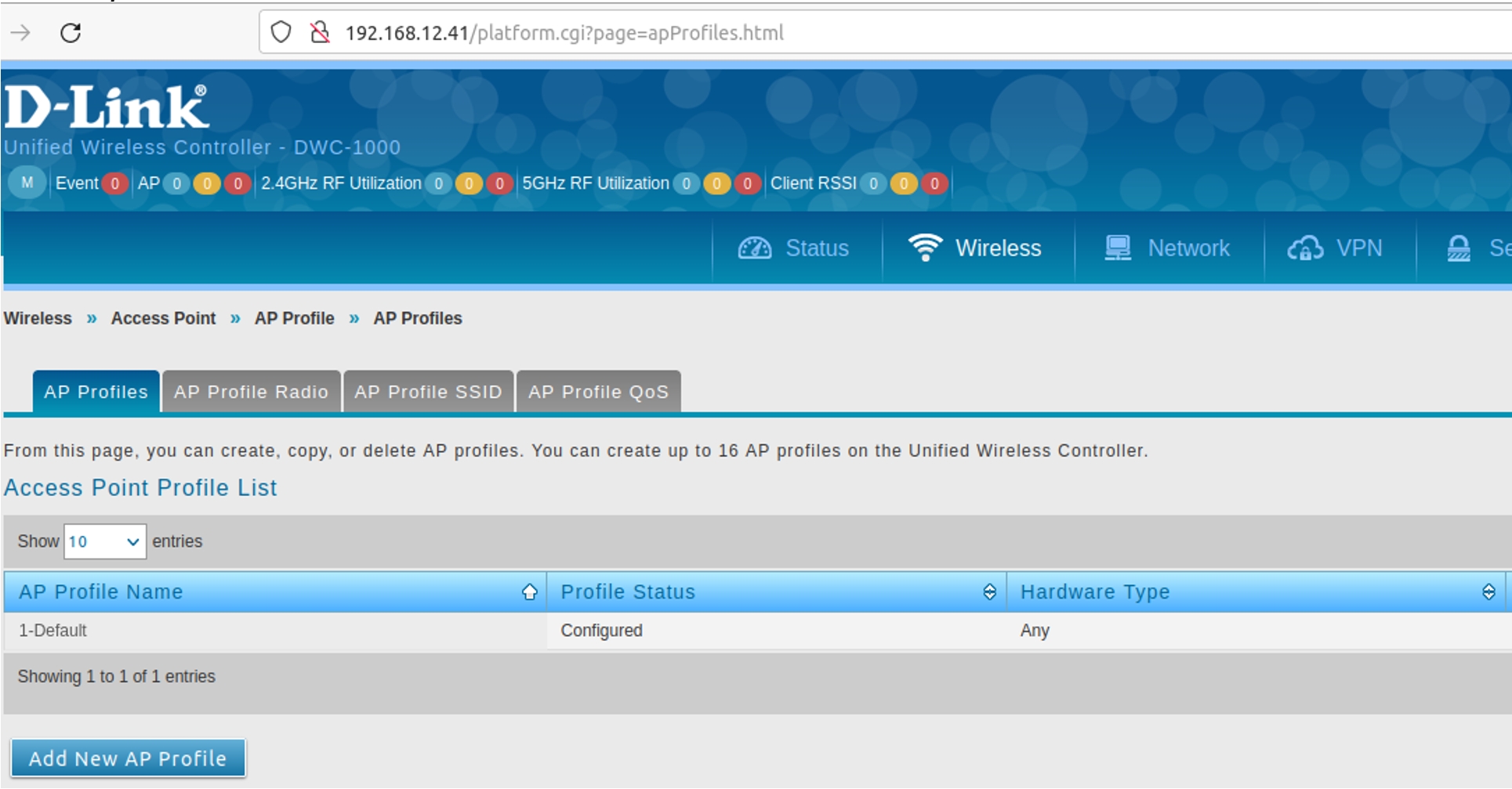The height and width of the screenshot is (789, 1512).
Task: Sort table by Profile Status arrows
Action: coord(989,592)
